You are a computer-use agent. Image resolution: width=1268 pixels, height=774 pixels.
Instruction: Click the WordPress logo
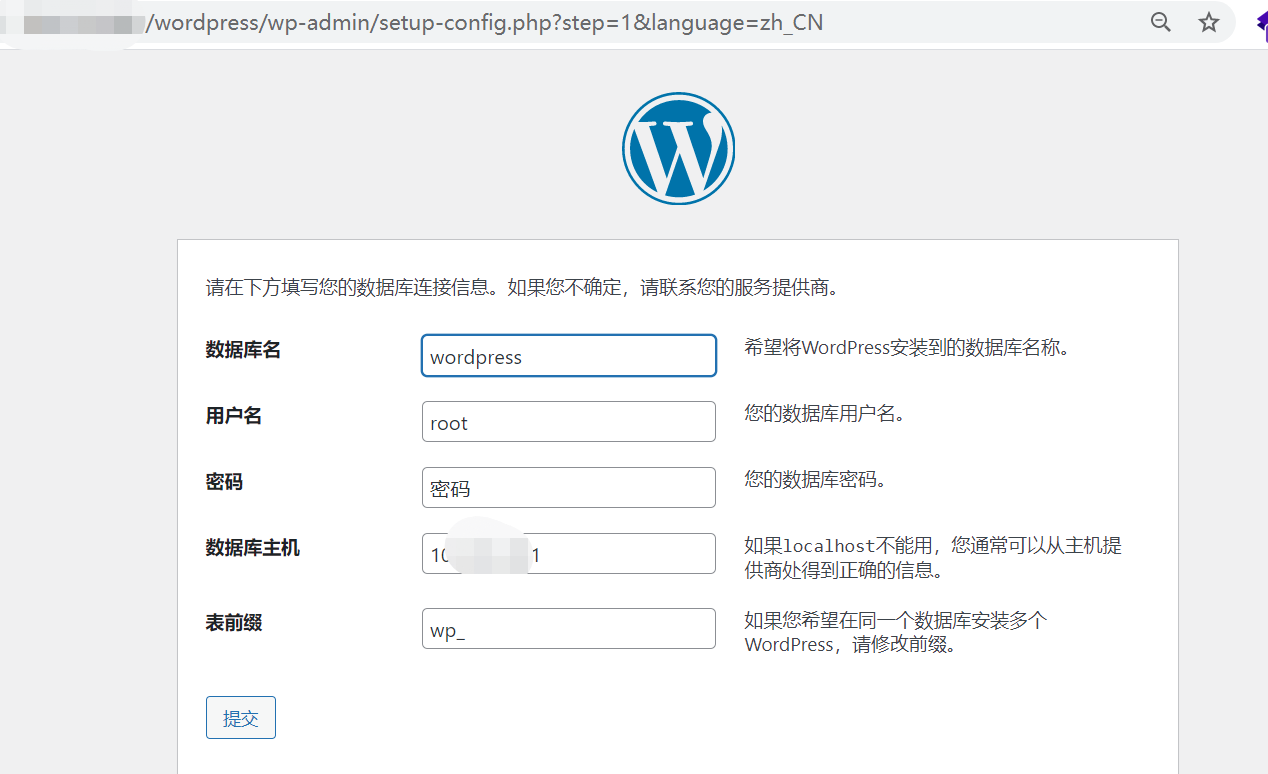[x=678, y=149]
